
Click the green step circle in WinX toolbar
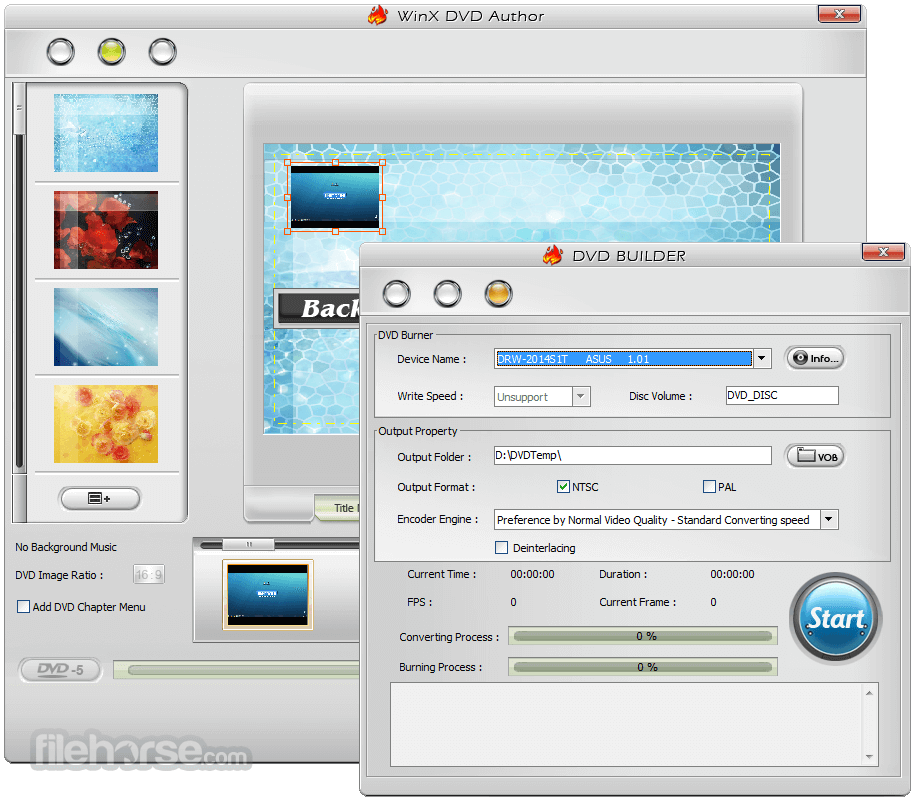coord(111,51)
